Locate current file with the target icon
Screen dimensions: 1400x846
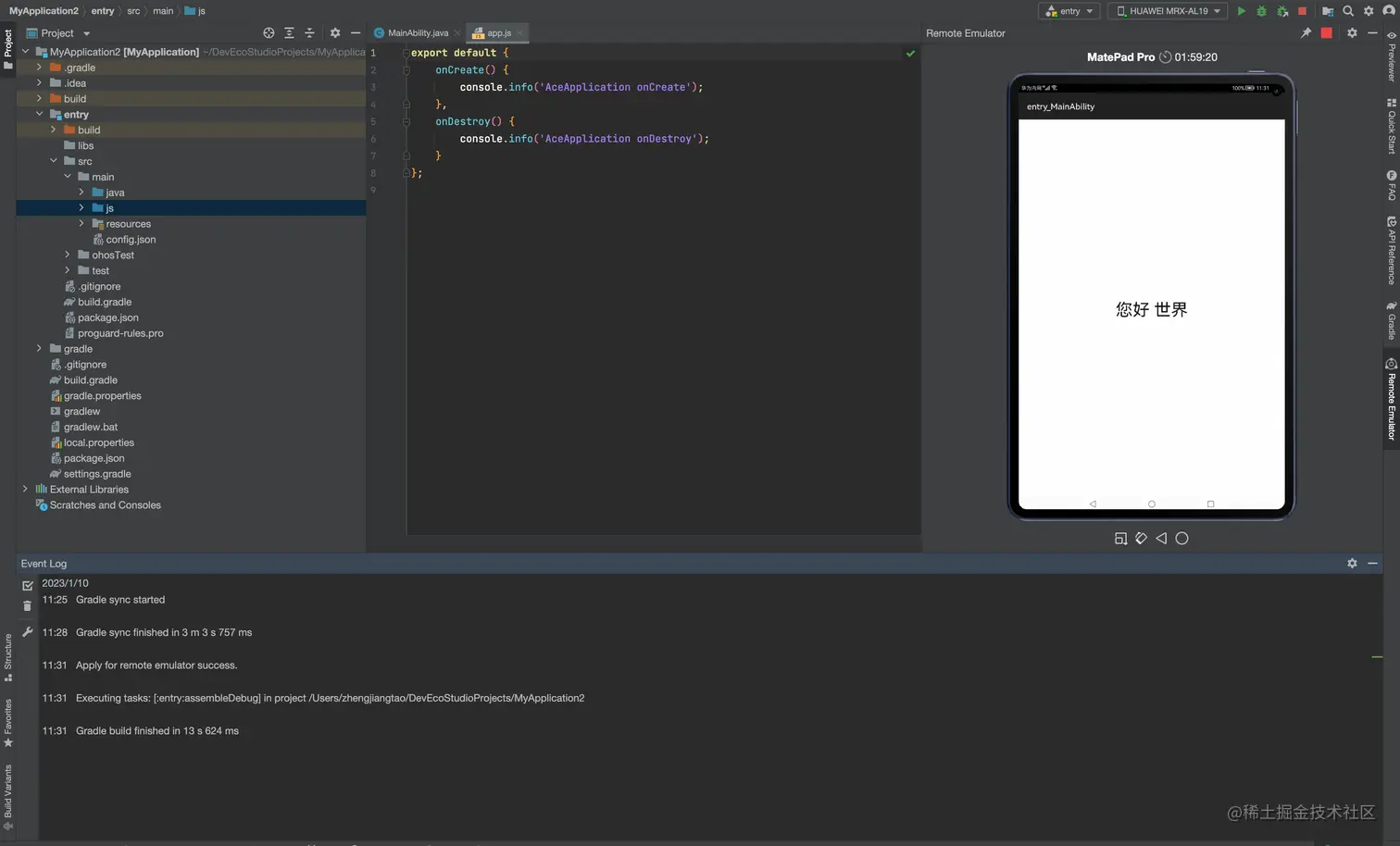click(269, 33)
